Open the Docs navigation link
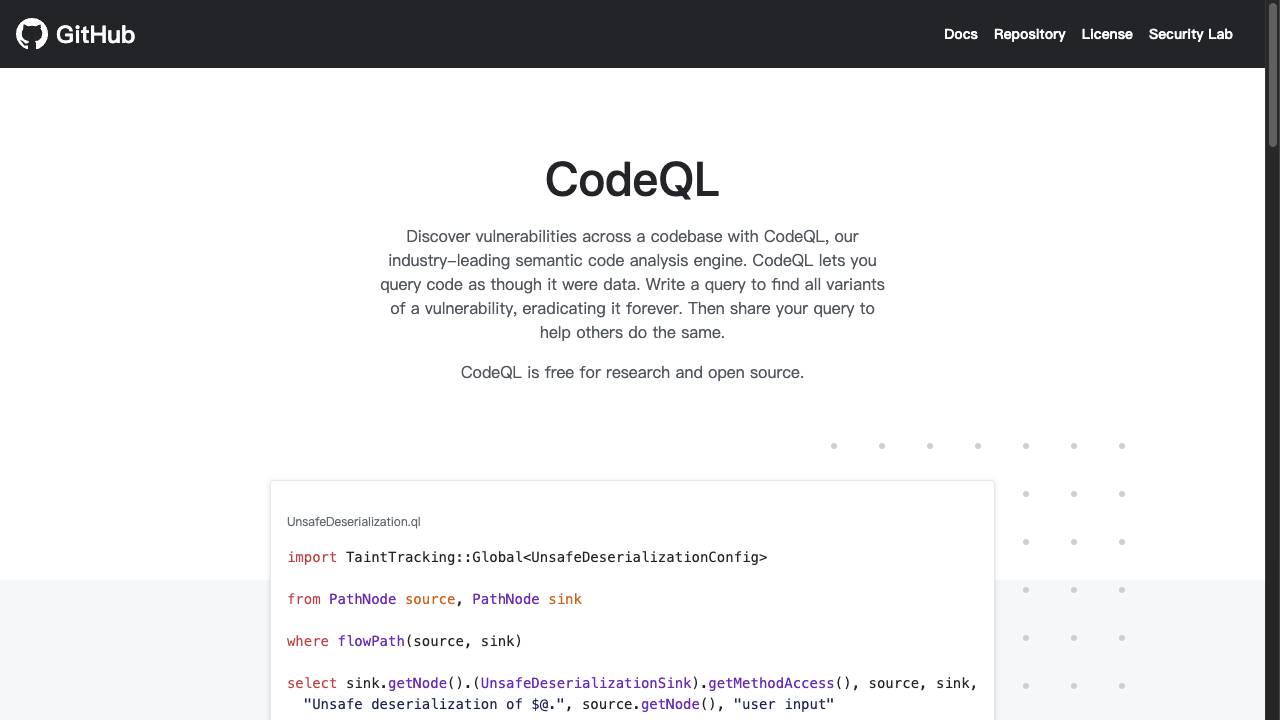Image resolution: width=1280 pixels, height=720 pixels. (960, 34)
